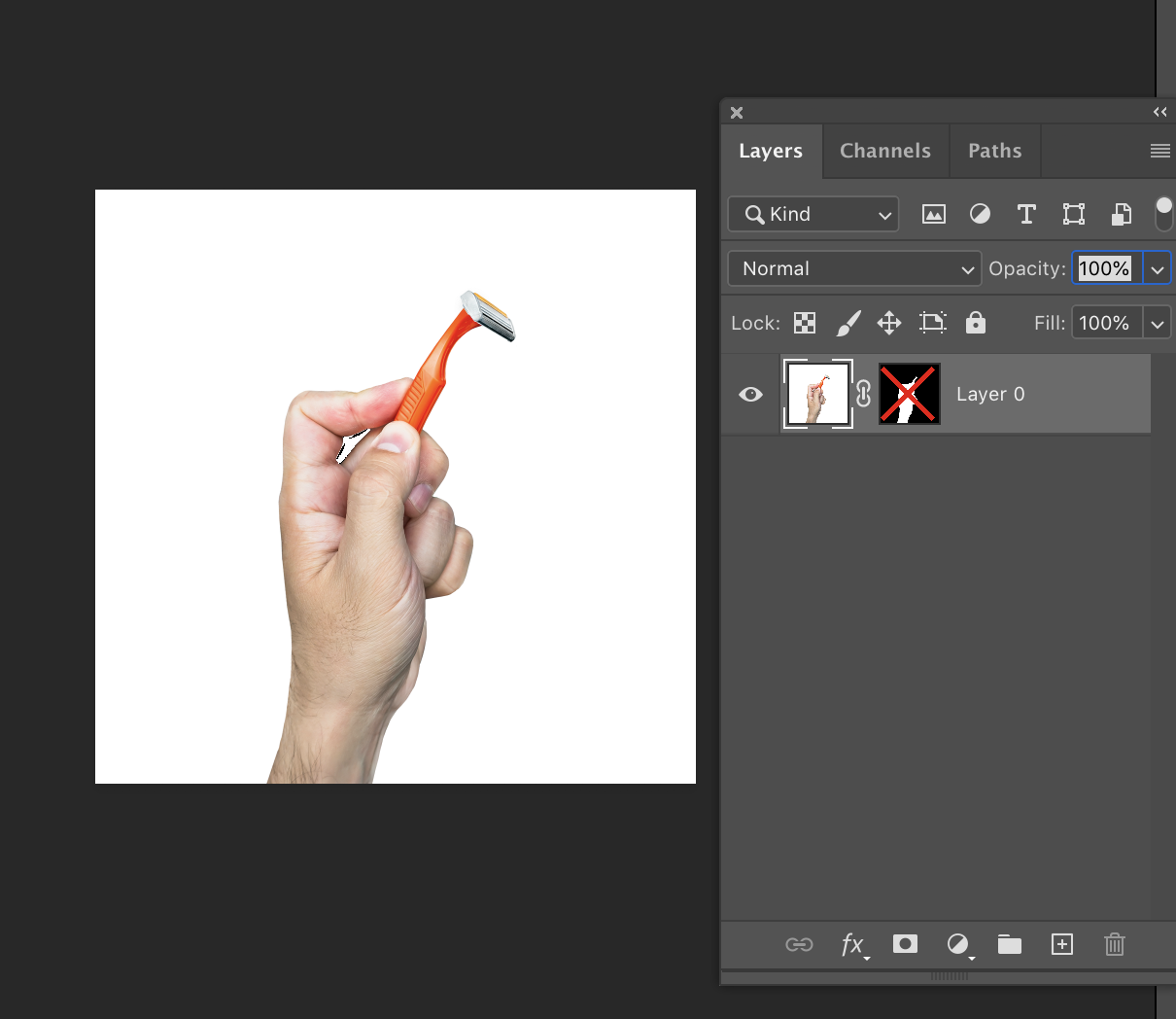
Task: Delete the selected layer
Action: (x=1114, y=944)
